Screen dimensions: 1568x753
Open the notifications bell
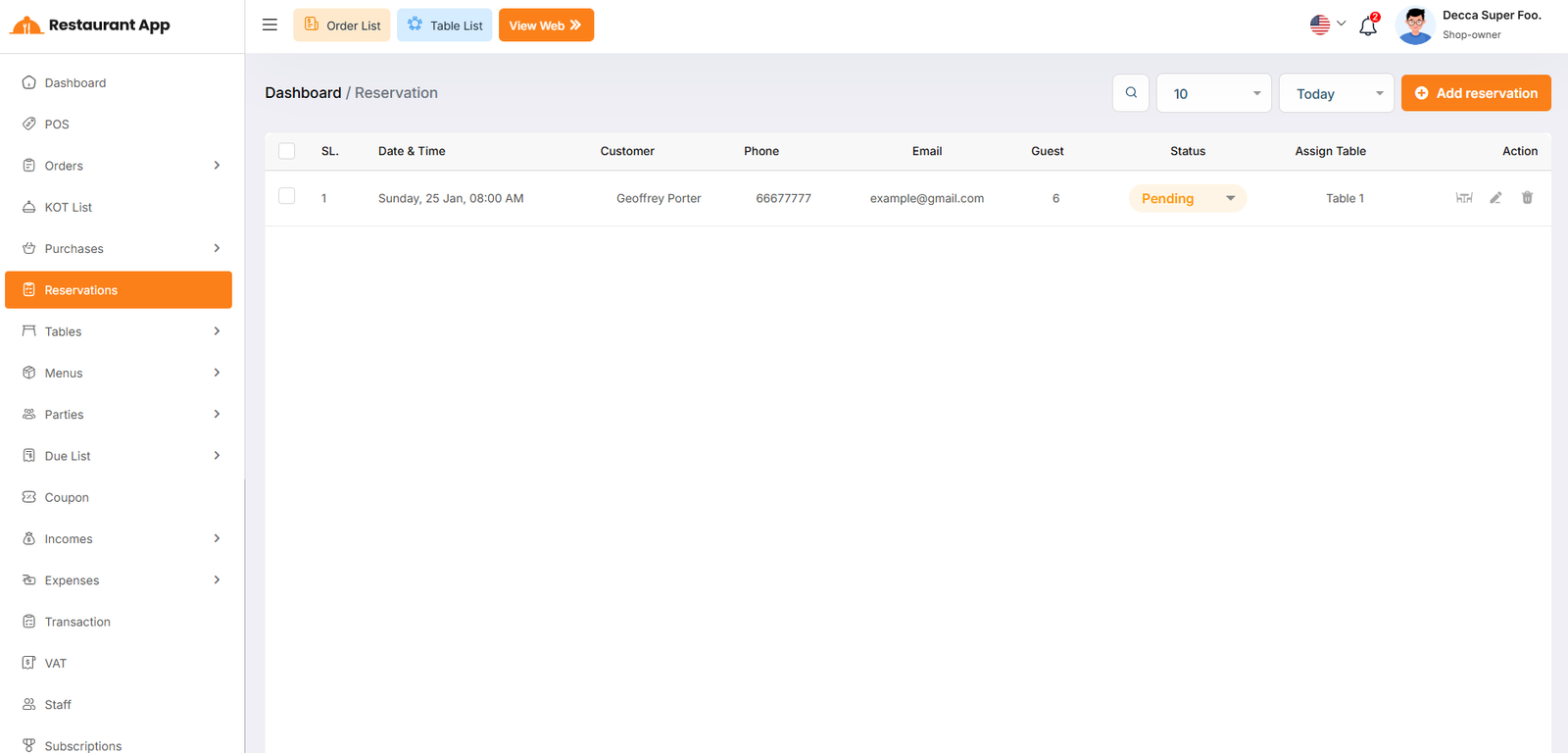click(x=1368, y=25)
